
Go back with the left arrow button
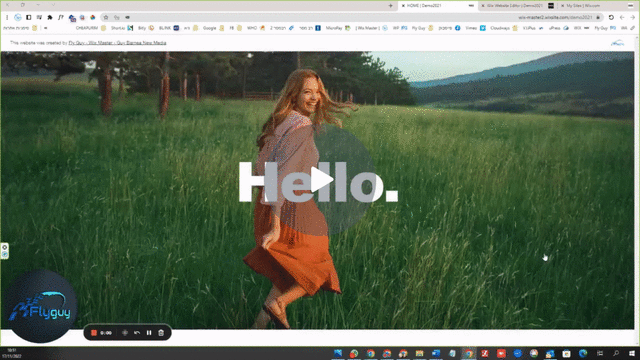pos(622,17)
